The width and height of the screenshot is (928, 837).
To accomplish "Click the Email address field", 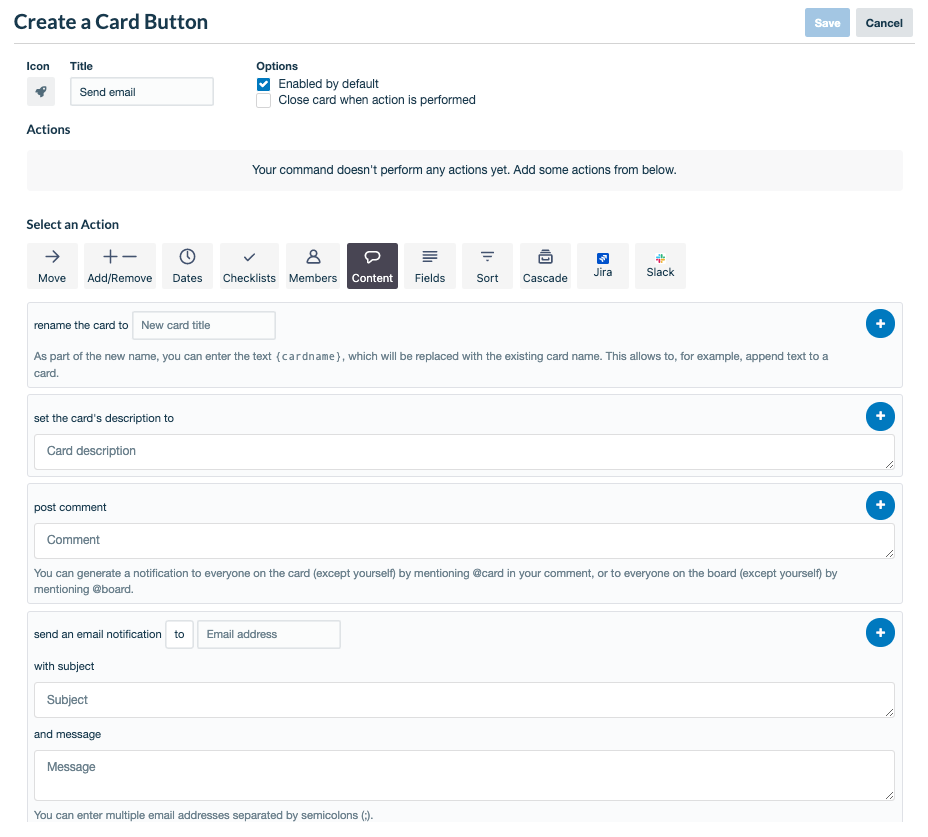I will point(269,635).
